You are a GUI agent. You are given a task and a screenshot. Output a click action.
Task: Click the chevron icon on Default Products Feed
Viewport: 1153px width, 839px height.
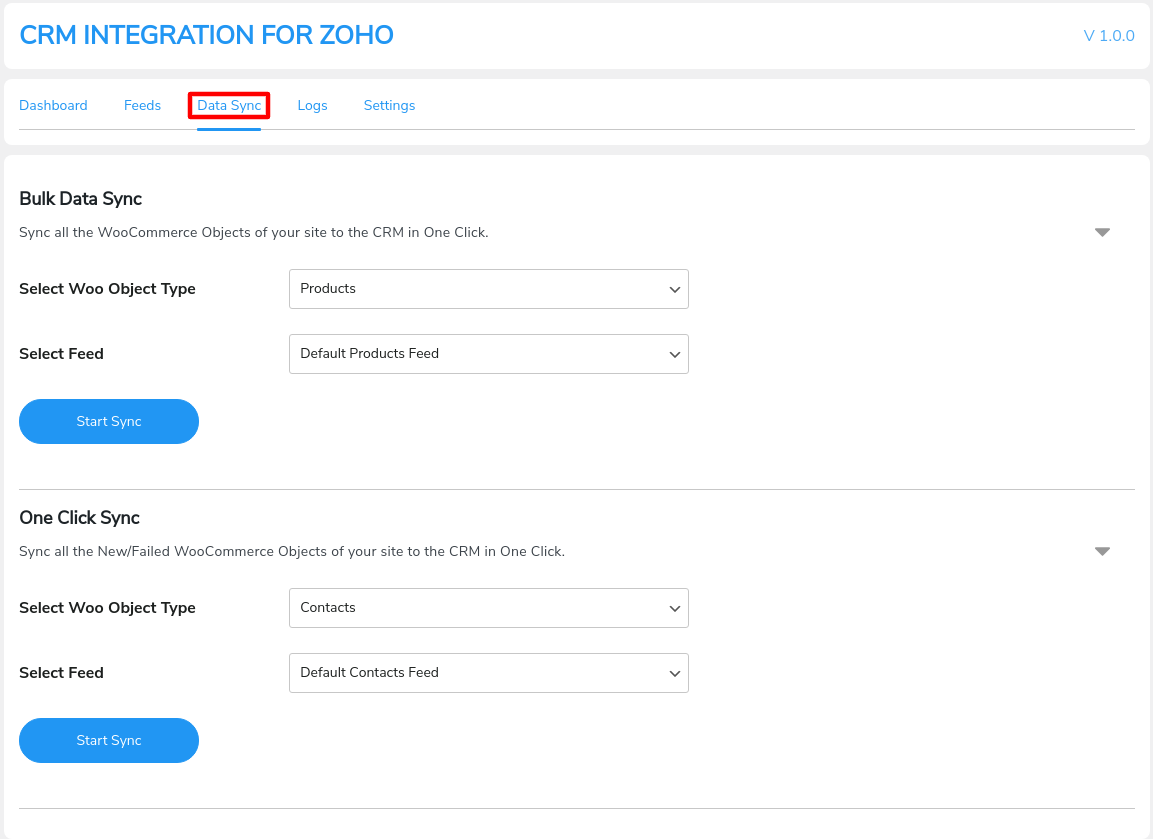click(674, 353)
